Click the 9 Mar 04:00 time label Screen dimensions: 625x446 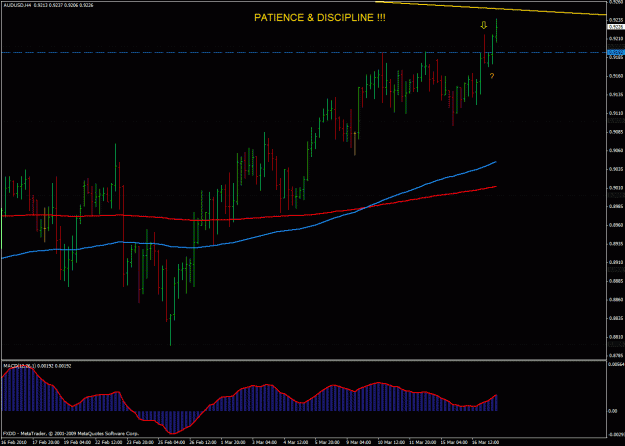360,442
